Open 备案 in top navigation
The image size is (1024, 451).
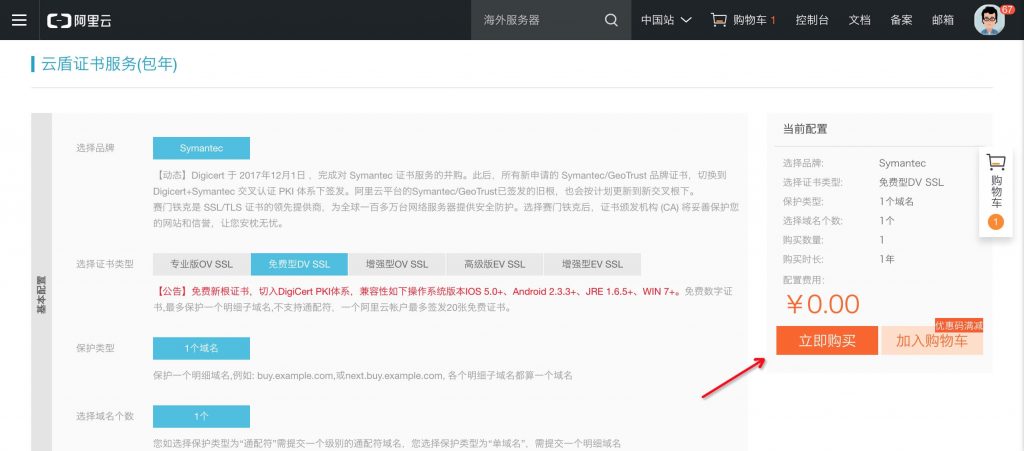tap(901, 20)
